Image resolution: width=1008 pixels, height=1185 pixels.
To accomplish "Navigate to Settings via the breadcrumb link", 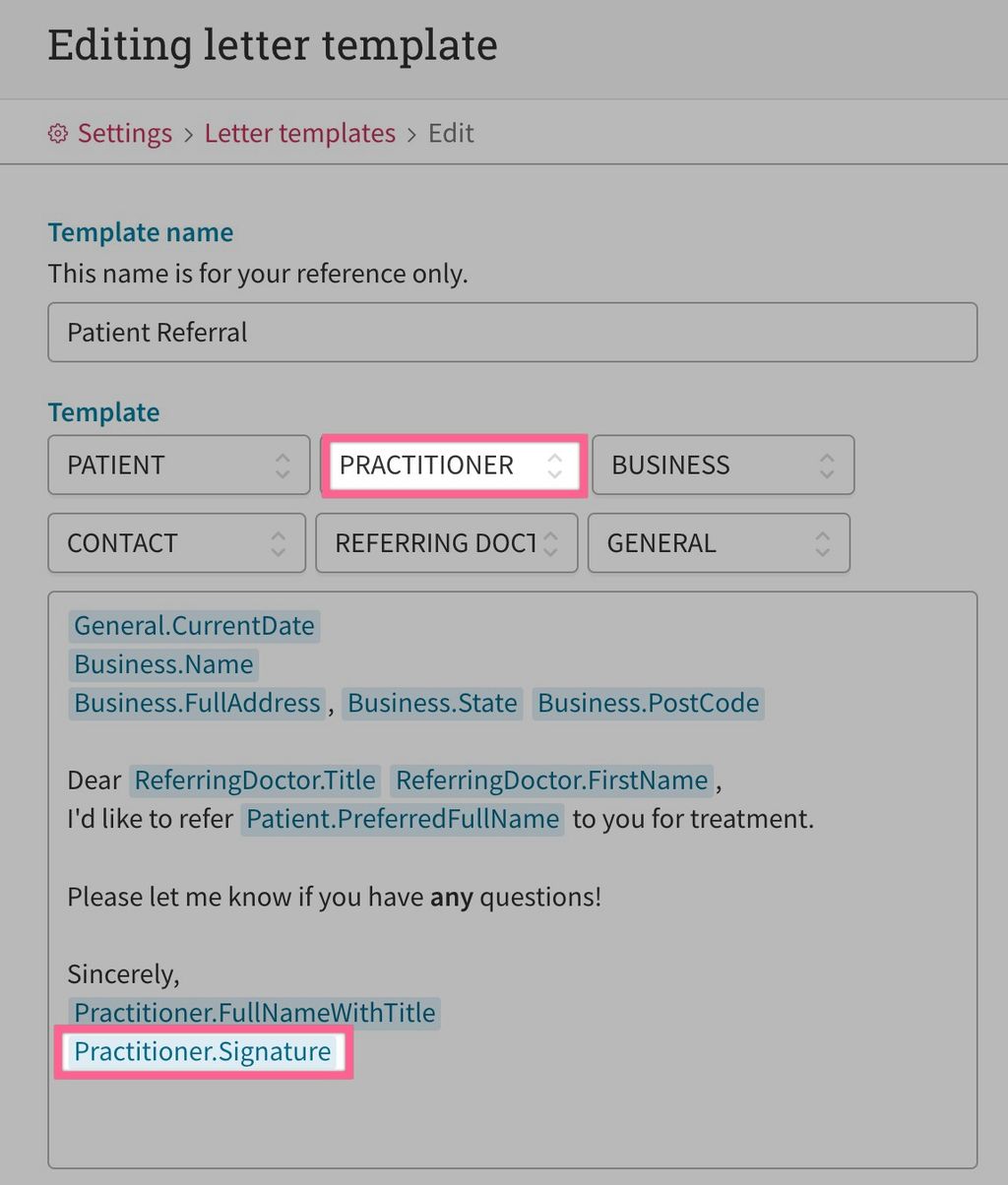I will coord(124,133).
